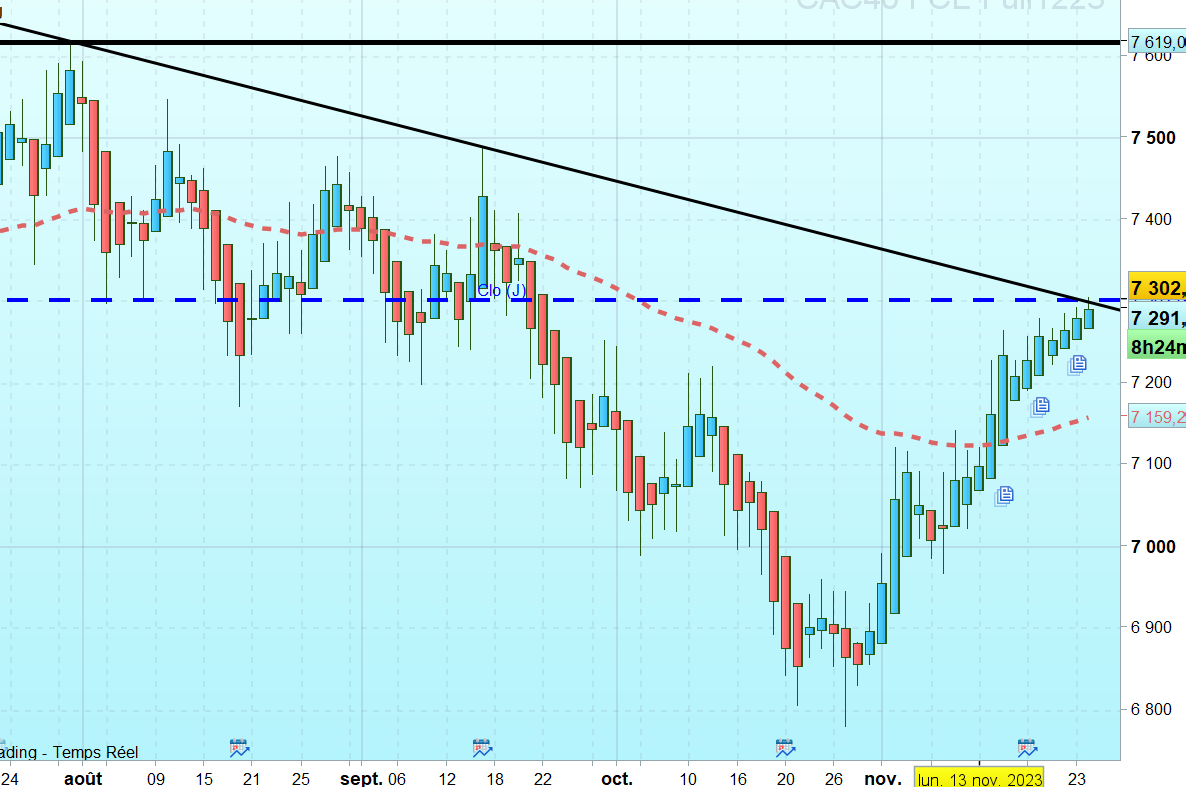This screenshot has height=787, width=1186.
Task: Select the 7 619,0 horizontal line price label
Action: (1157, 42)
